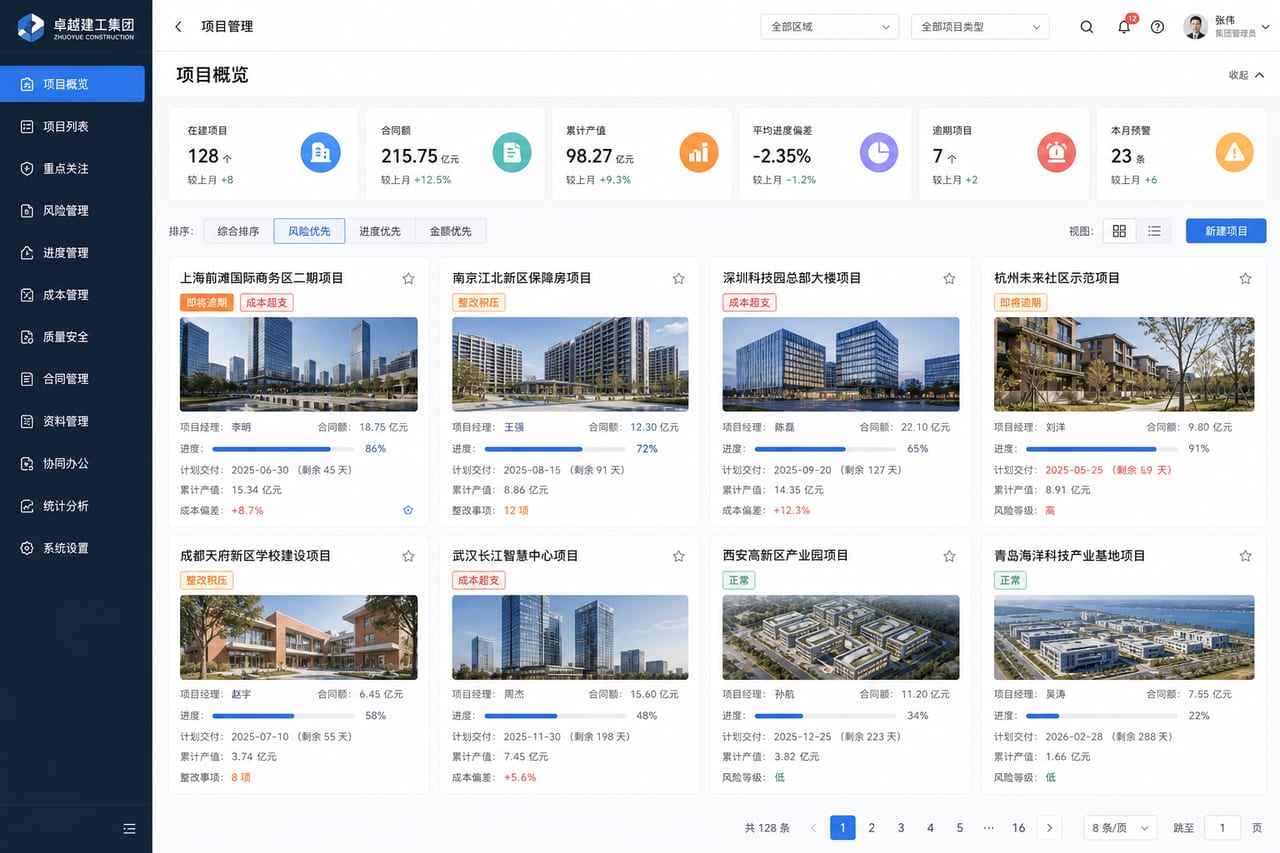The image size is (1280, 853).
Task: Select 进度优先 sort tab
Action: [380, 231]
